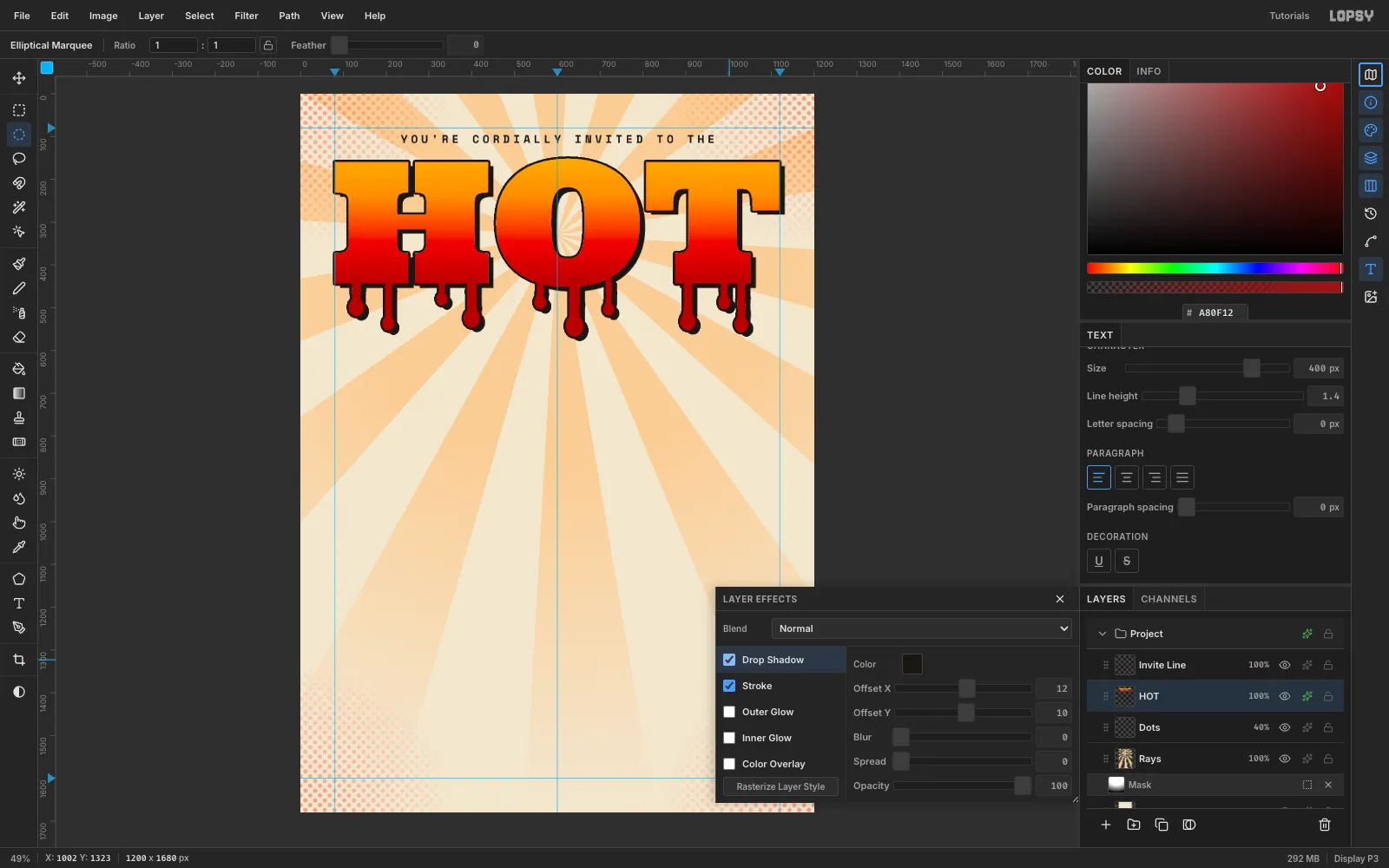Select the Shape polygon tool
Screen dimensions: 1389x868
(19, 579)
